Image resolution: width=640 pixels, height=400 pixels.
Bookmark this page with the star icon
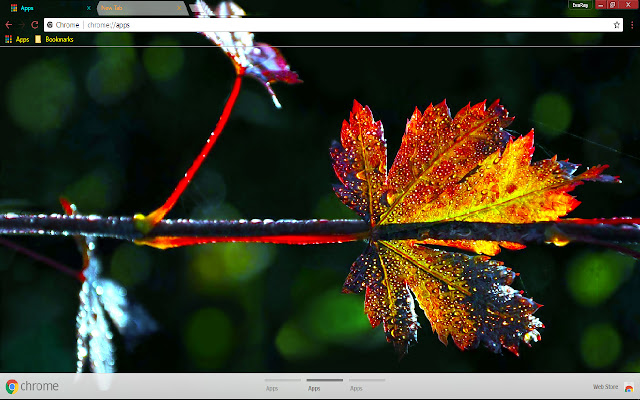[616, 25]
